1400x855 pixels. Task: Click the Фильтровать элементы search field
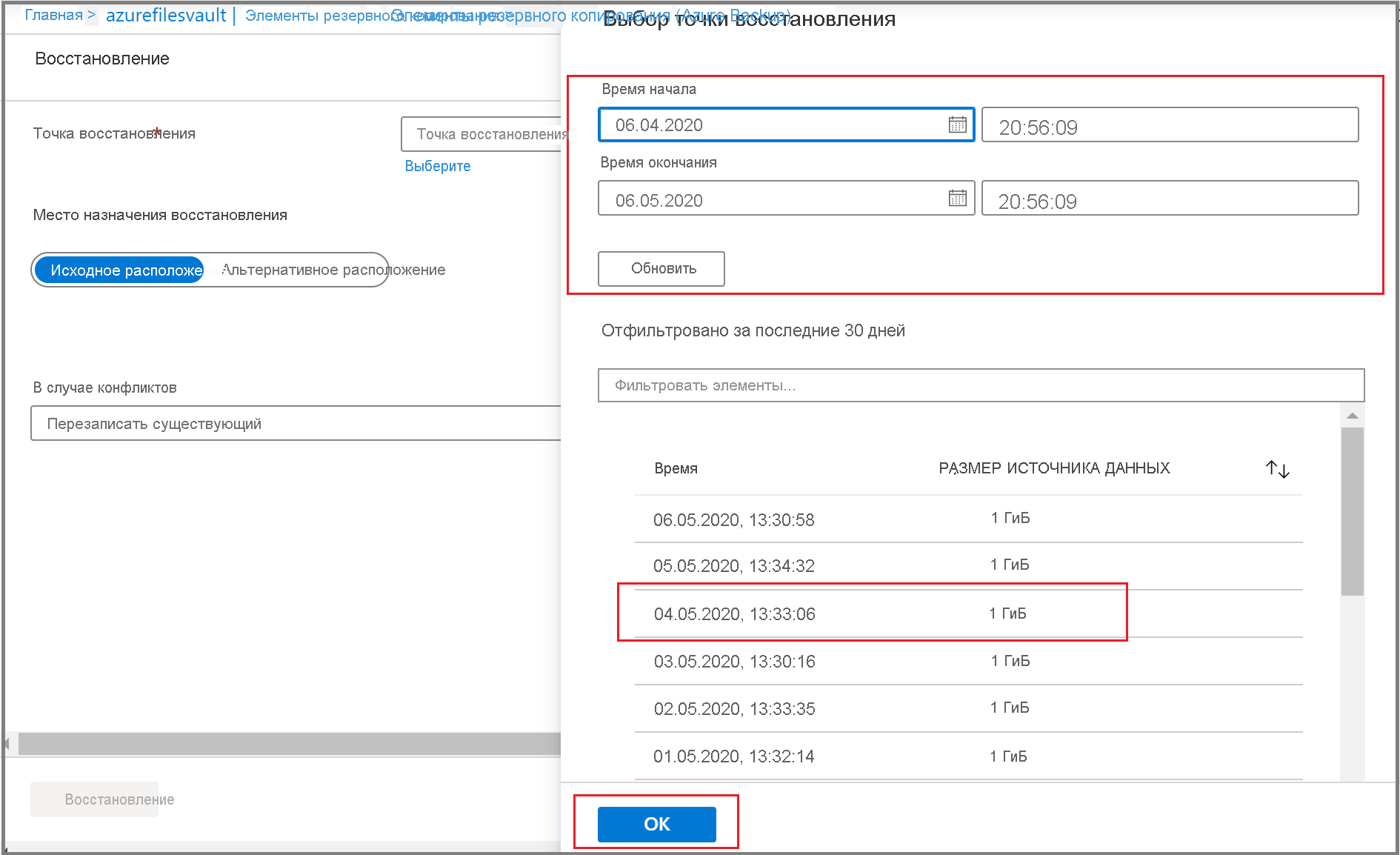(980, 385)
